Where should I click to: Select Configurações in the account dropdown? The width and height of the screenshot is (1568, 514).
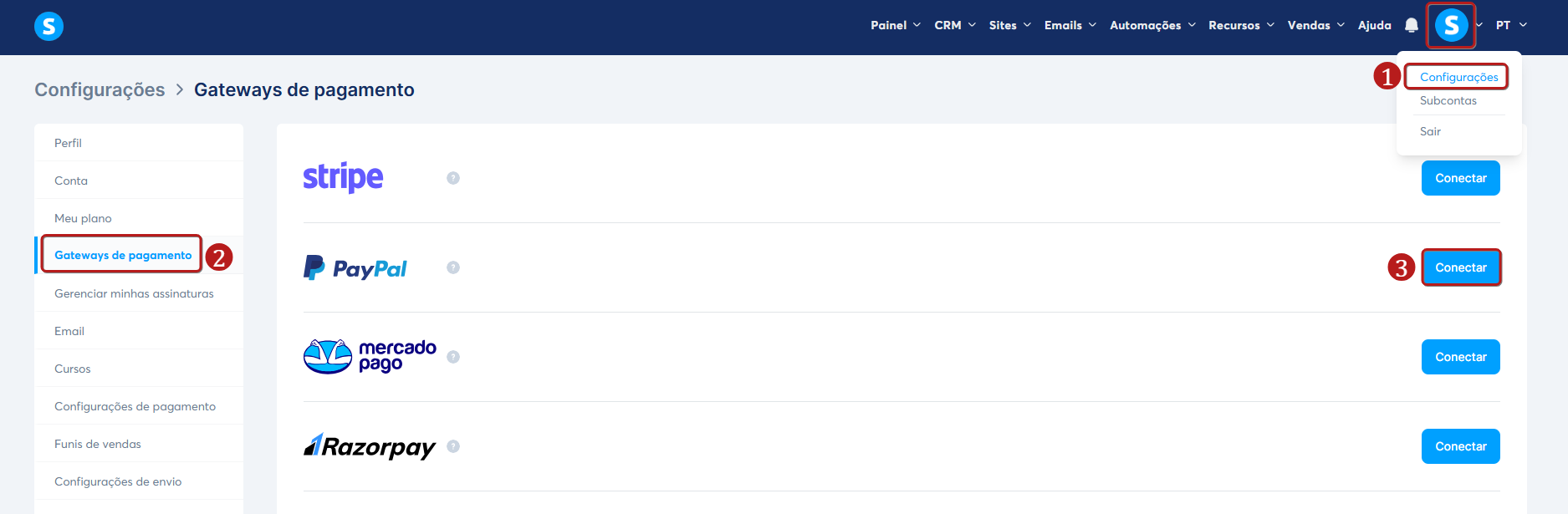point(1458,77)
